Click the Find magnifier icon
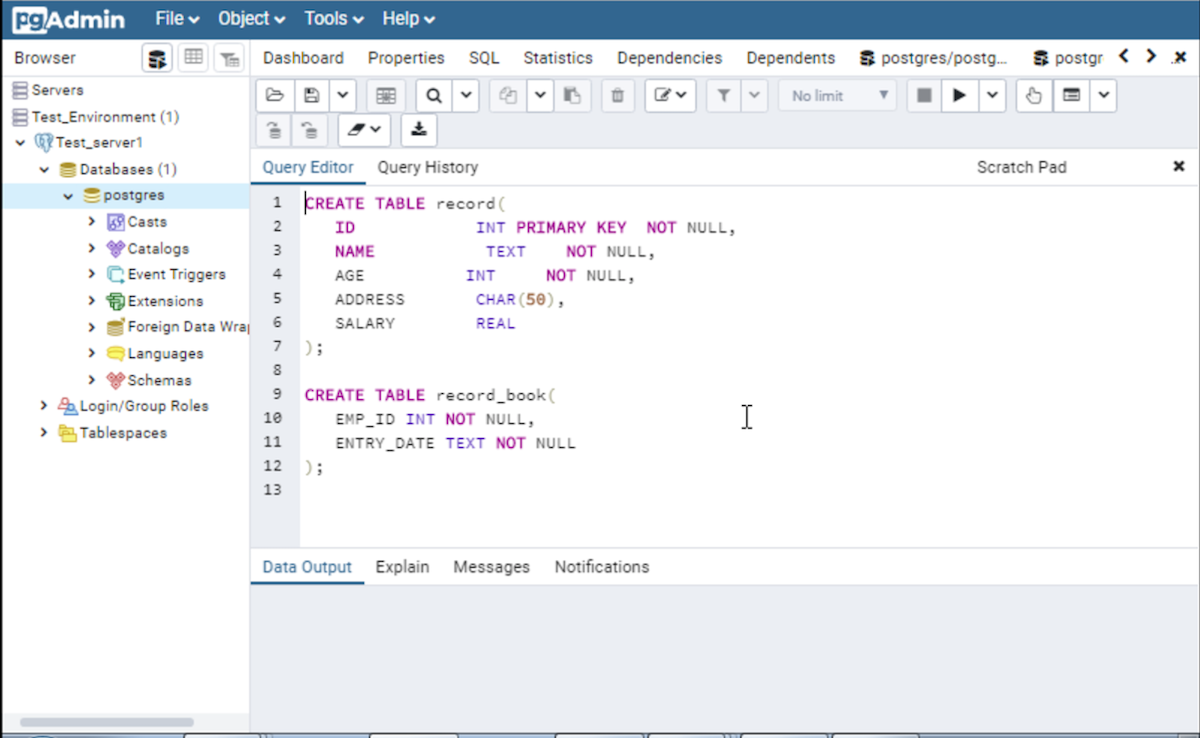This screenshot has width=1200, height=738. click(x=434, y=96)
